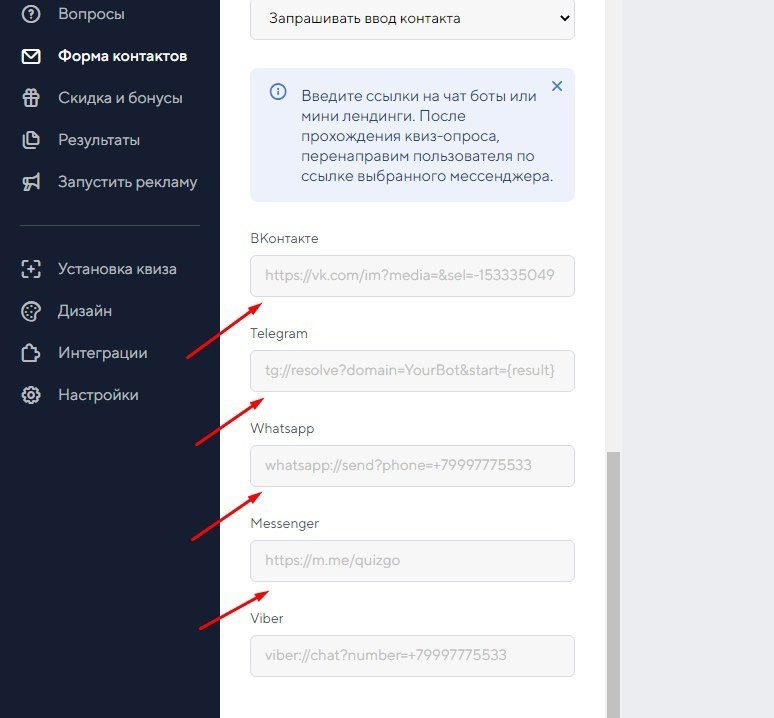This screenshot has height=718, width=774.
Task: Click the question mark icon beside Вопросы
Action: coord(31,14)
